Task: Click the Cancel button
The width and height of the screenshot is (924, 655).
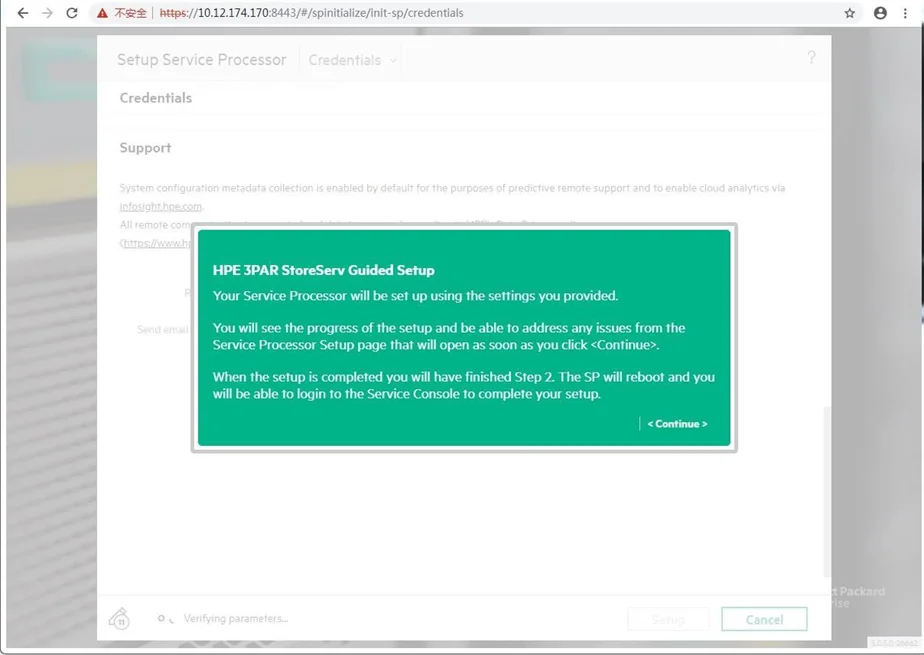Action: 764,619
